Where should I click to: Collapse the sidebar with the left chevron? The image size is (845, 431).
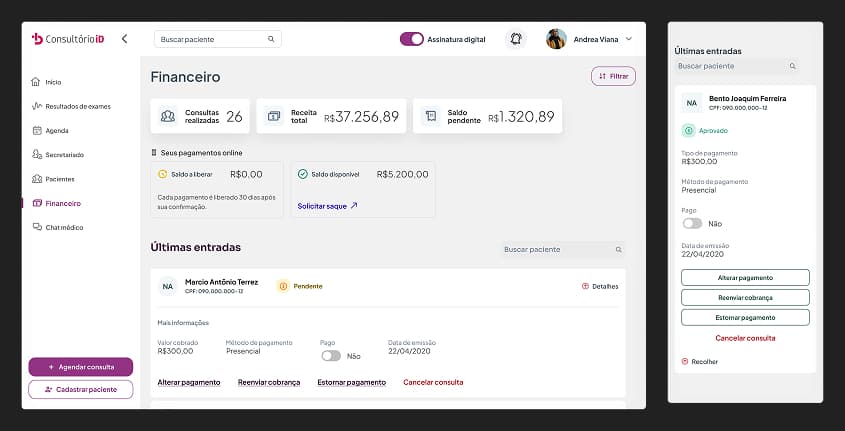coord(124,39)
